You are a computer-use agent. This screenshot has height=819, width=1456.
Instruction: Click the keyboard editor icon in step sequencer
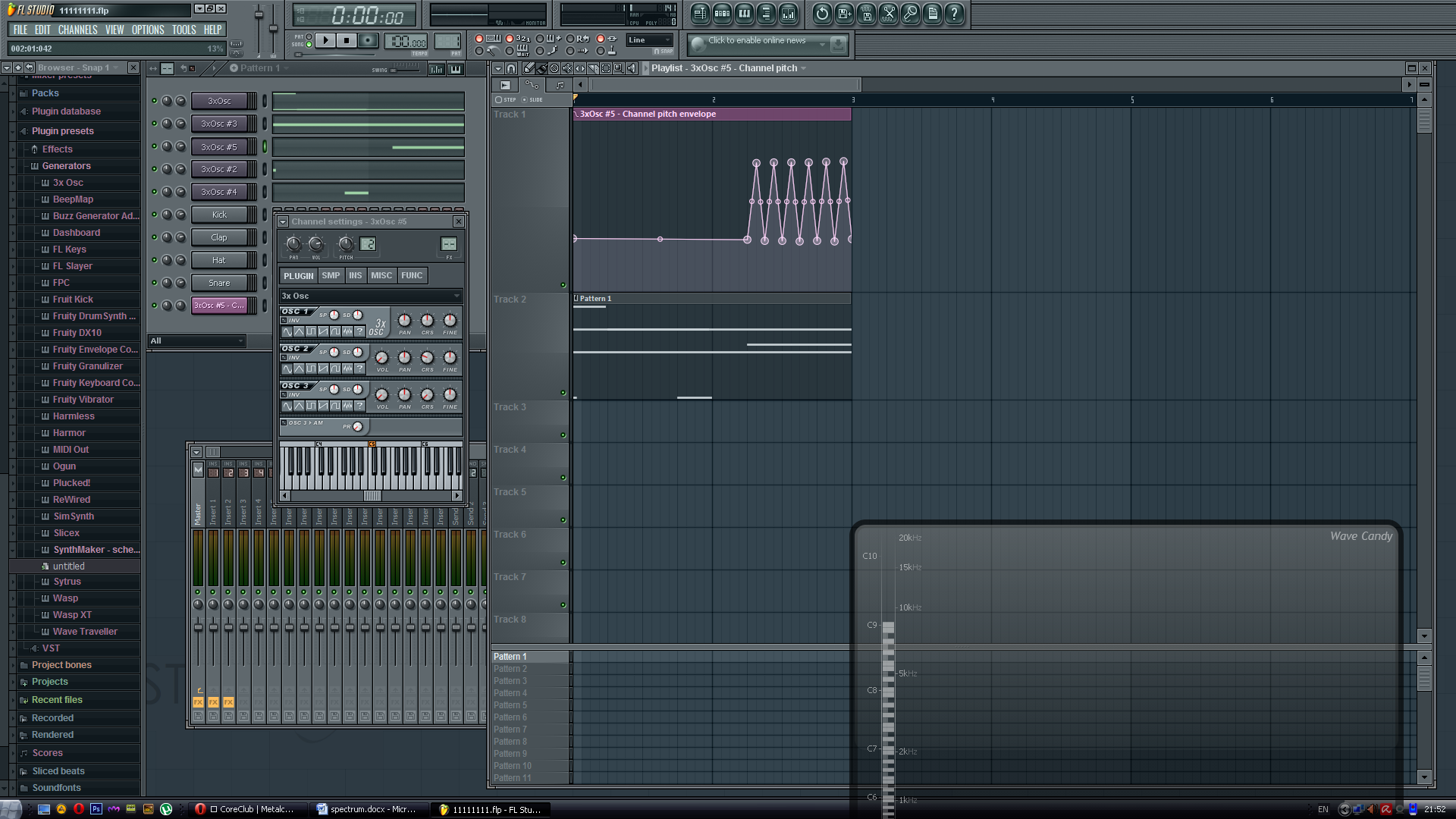(x=456, y=69)
